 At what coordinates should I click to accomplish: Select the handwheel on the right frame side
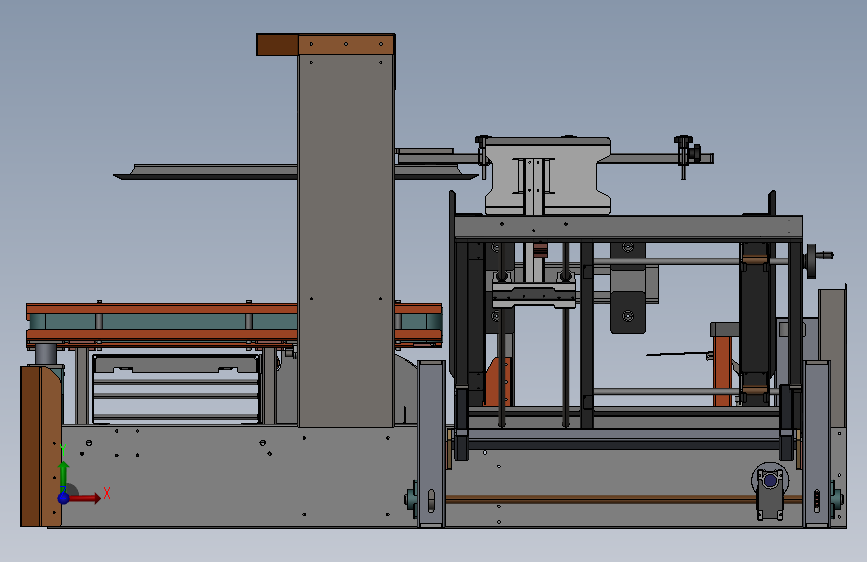[x=812, y=261]
